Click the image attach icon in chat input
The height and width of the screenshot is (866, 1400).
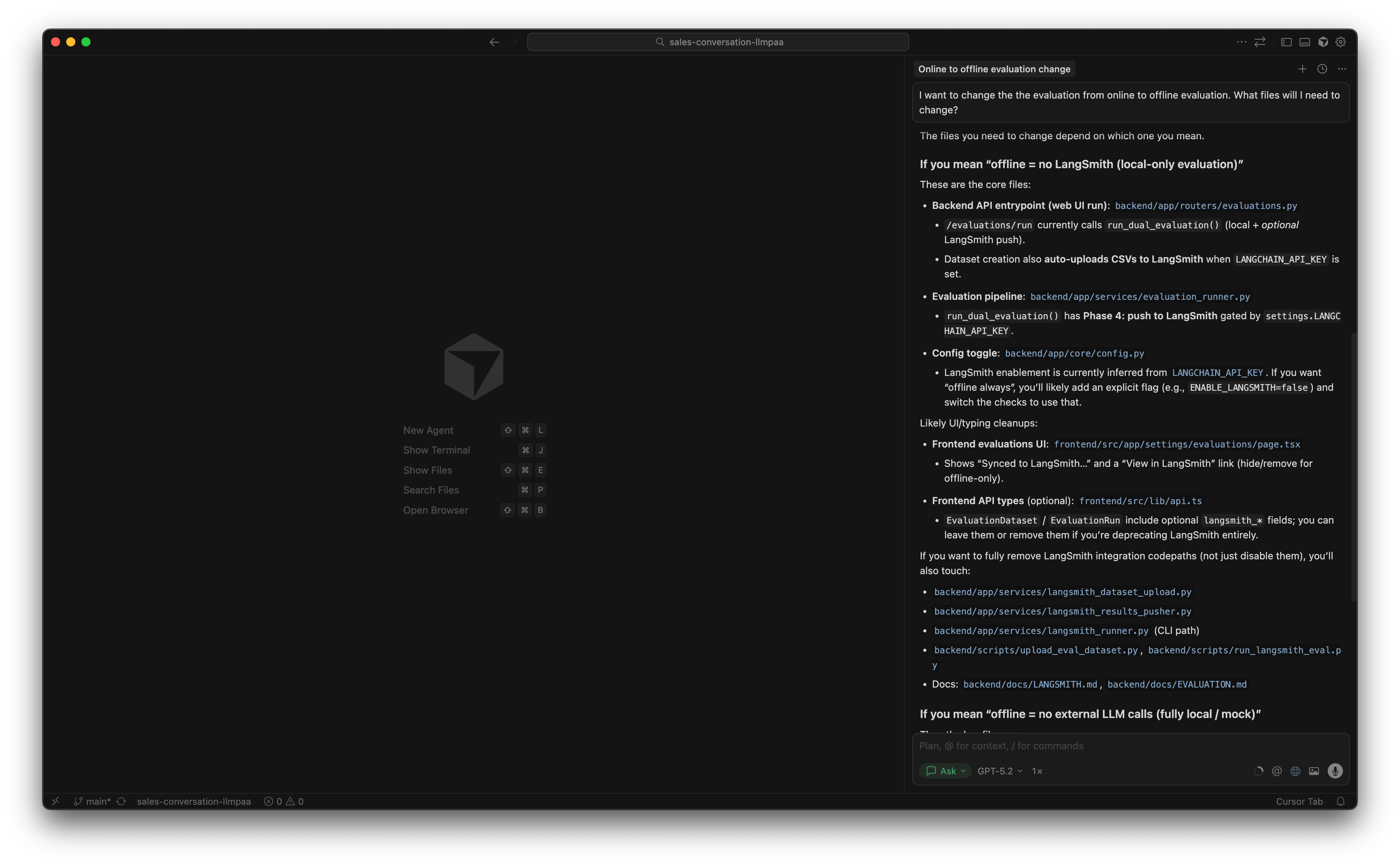click(1314, 771)
